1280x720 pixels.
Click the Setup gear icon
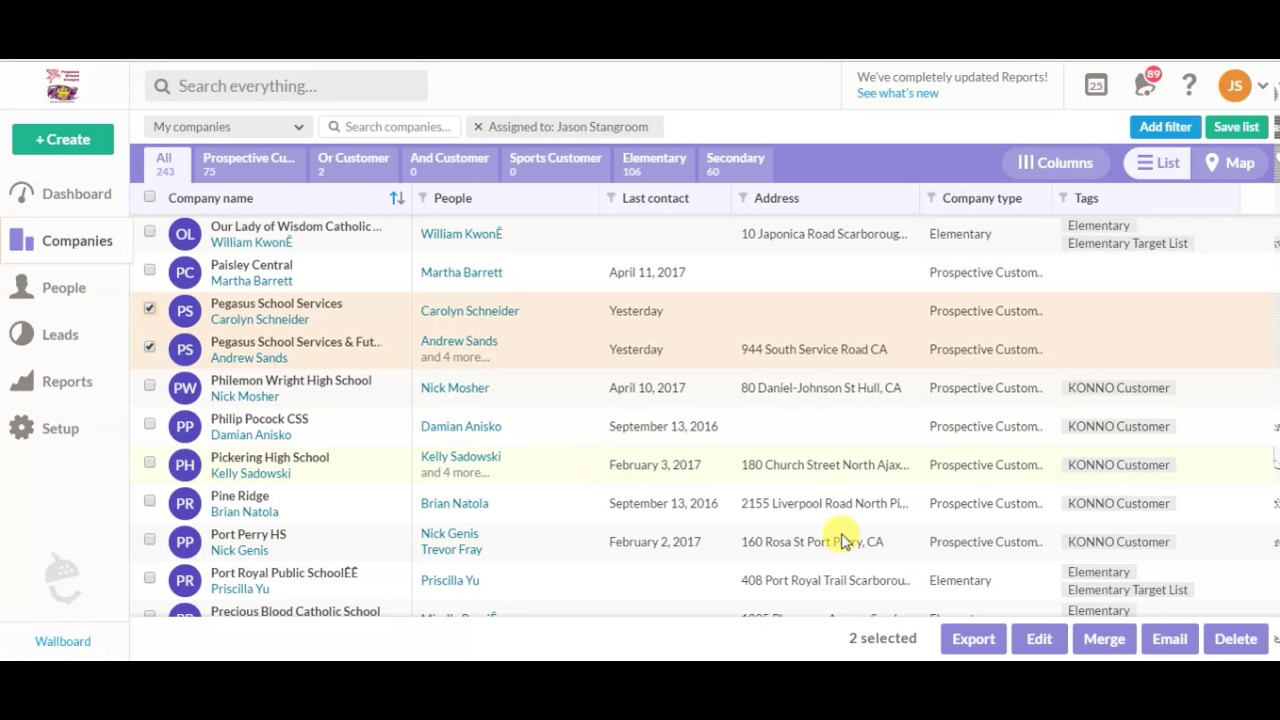(22, 428)
